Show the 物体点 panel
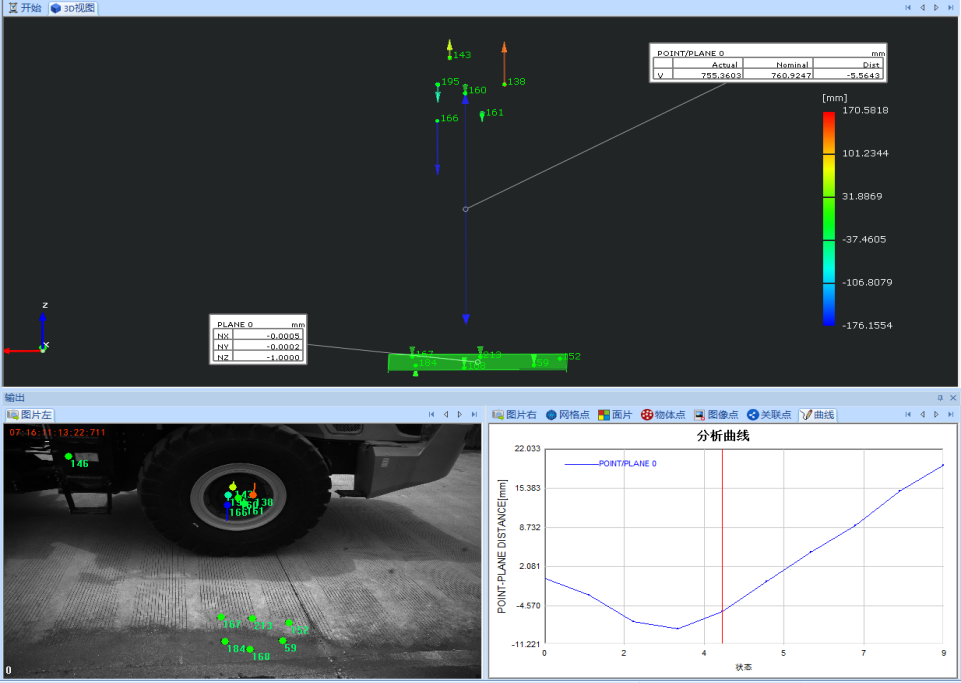 coord(663,414)
